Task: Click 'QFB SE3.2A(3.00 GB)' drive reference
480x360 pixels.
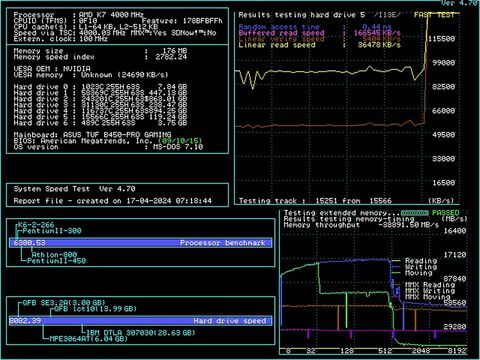Action: [x=64, y=303]
